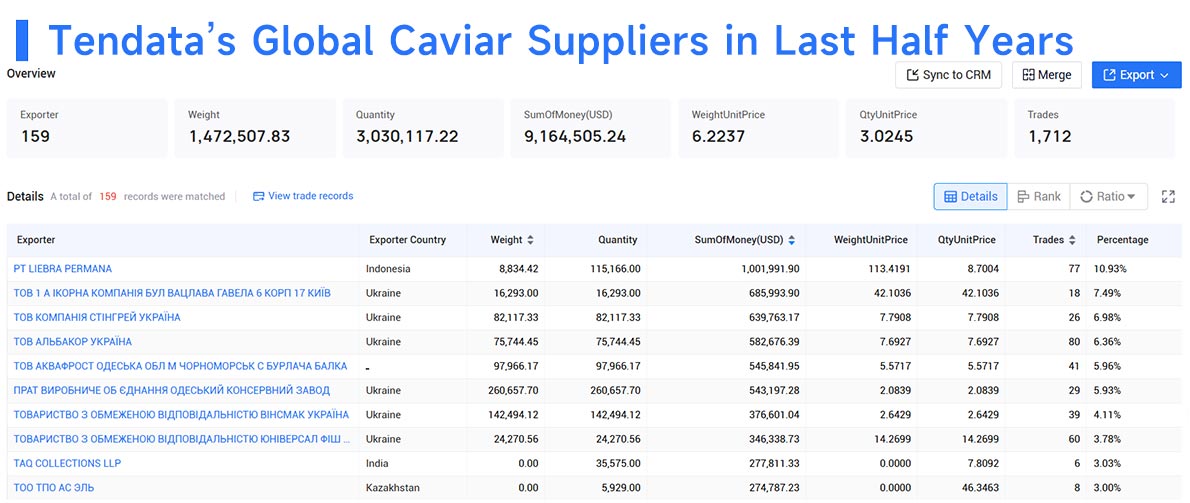The width and height of the screenshot is (1190, 503).
Task: Click the 3.78% percentage value
Action: [1107, 439]
